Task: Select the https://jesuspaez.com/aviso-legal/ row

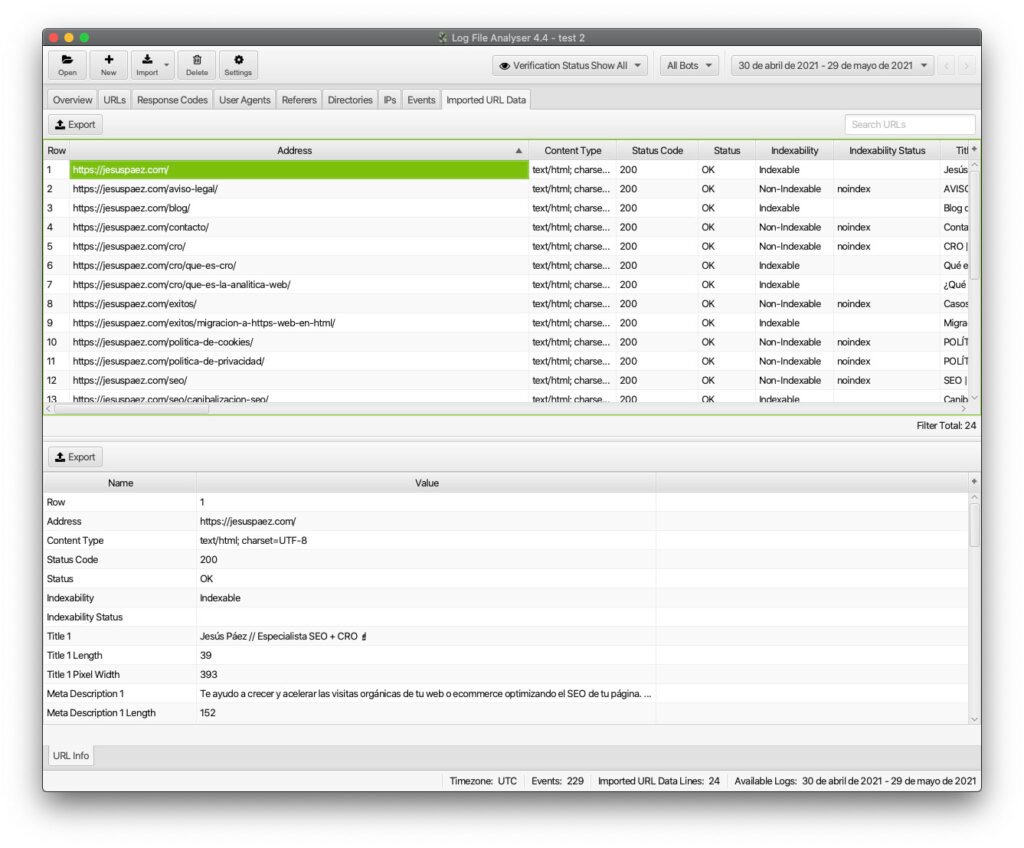Action: click(x=506, y=189)
